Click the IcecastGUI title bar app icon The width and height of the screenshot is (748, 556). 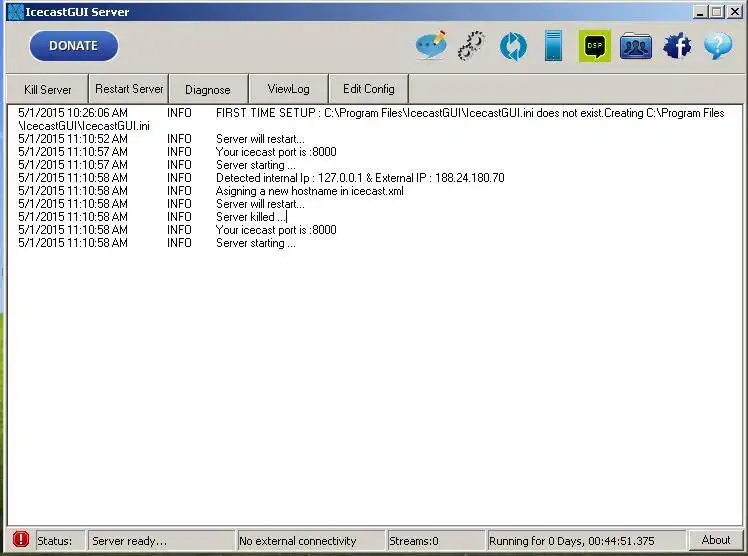click(15, 12)
